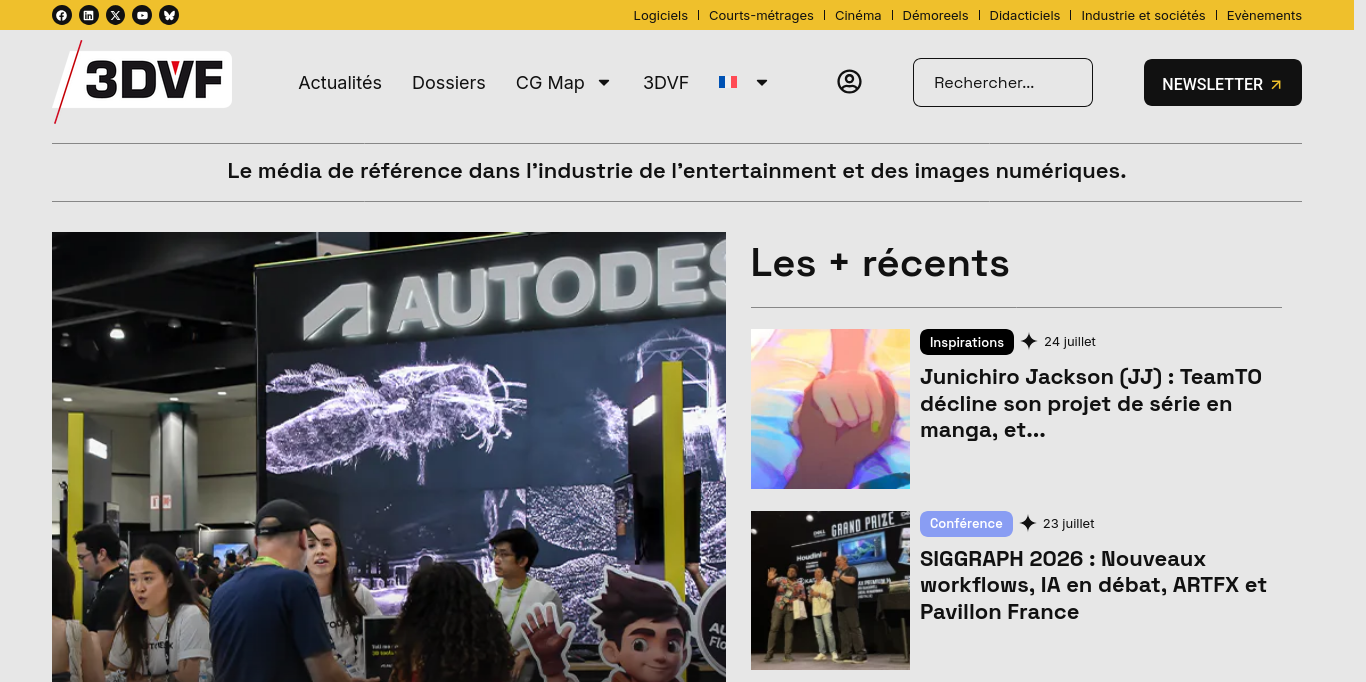Open the Bluesky butterfly icon
This screenshot has height=682, width=1366.
tap(170, 15)
